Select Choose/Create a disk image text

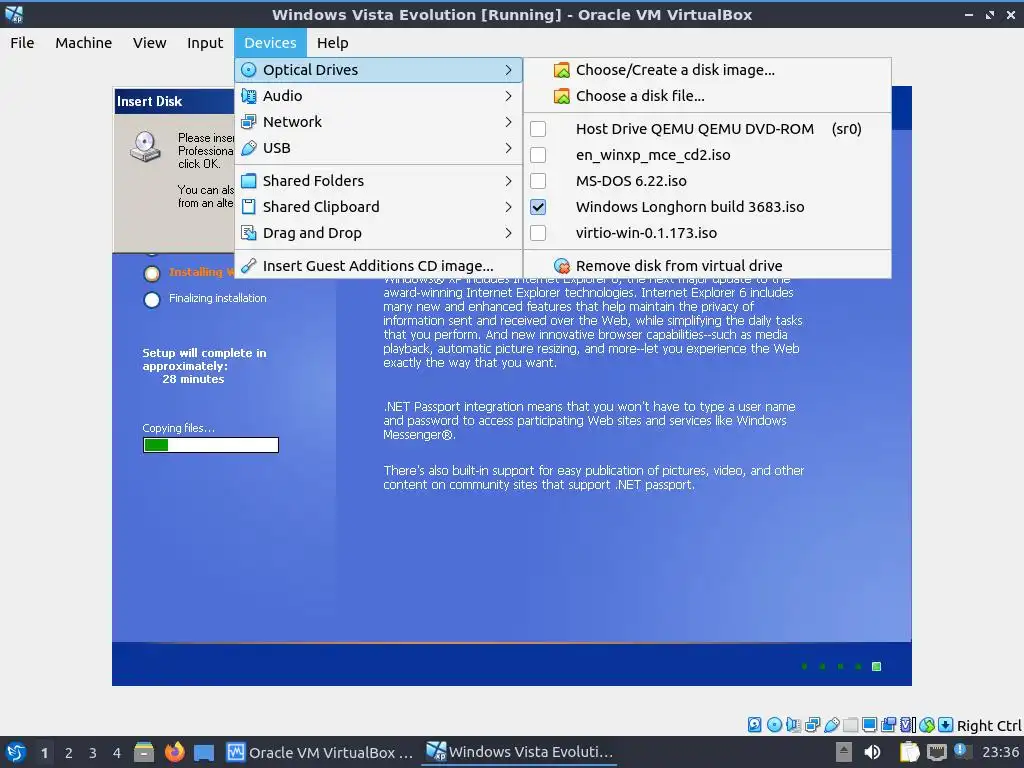tap(675, 70)
